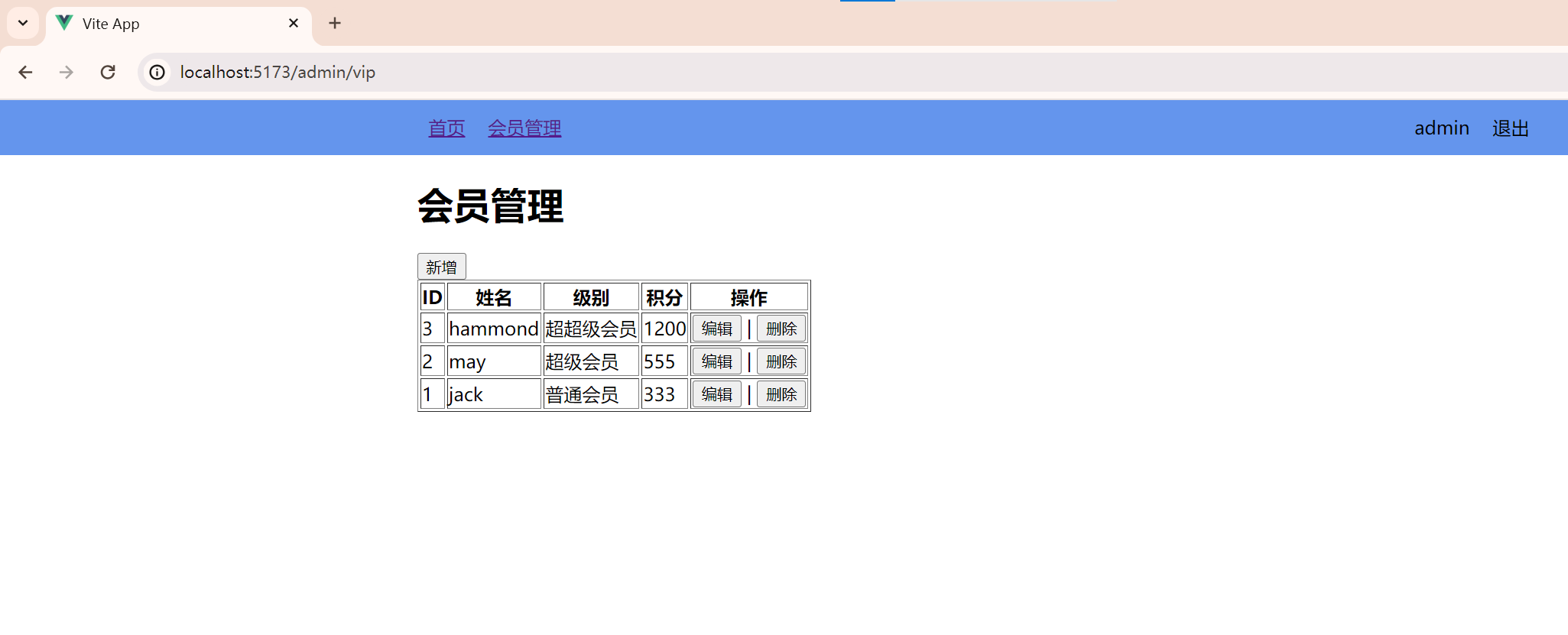Select the level cell 超超级会员

click(x=591, y=329)
